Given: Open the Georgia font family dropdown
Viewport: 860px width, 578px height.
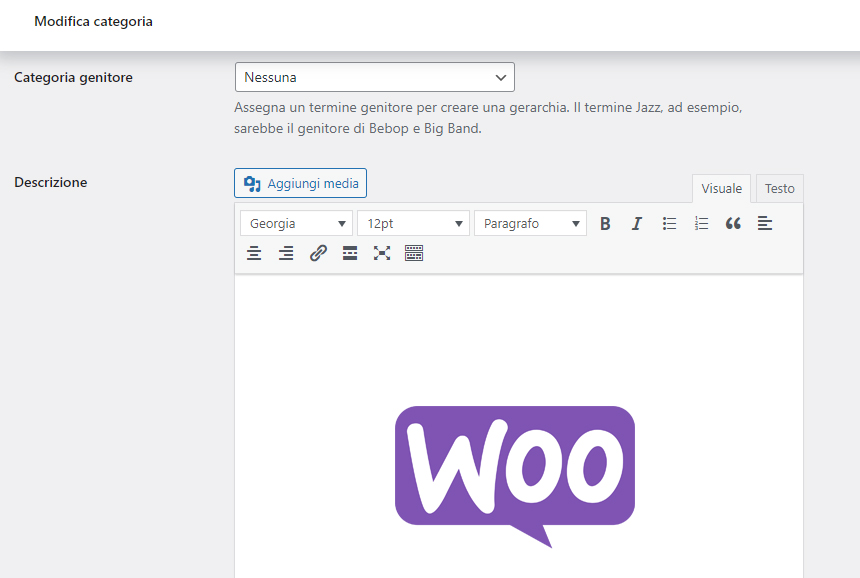Looking at the screenshot, I should (x=296, y=224).
